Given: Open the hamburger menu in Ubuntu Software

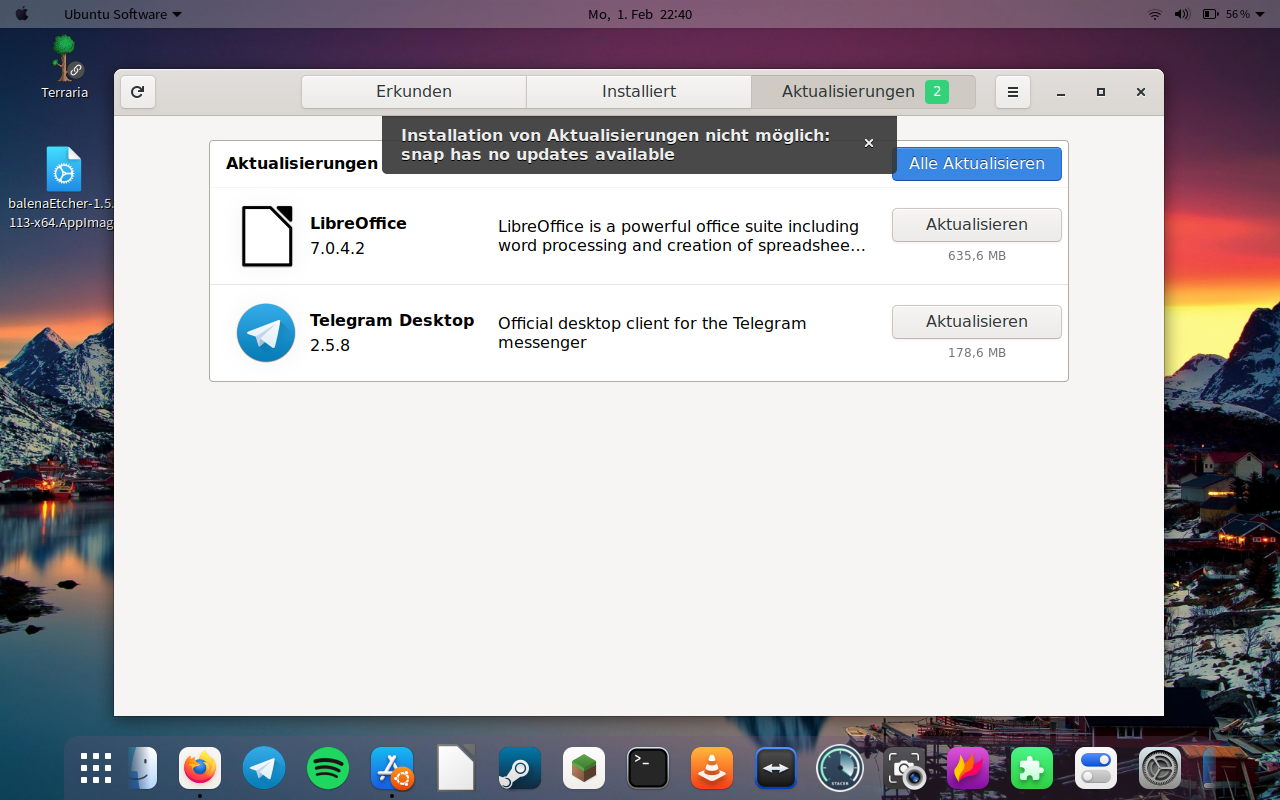Looking at the screenshot, I should [x=1012, y=92].
